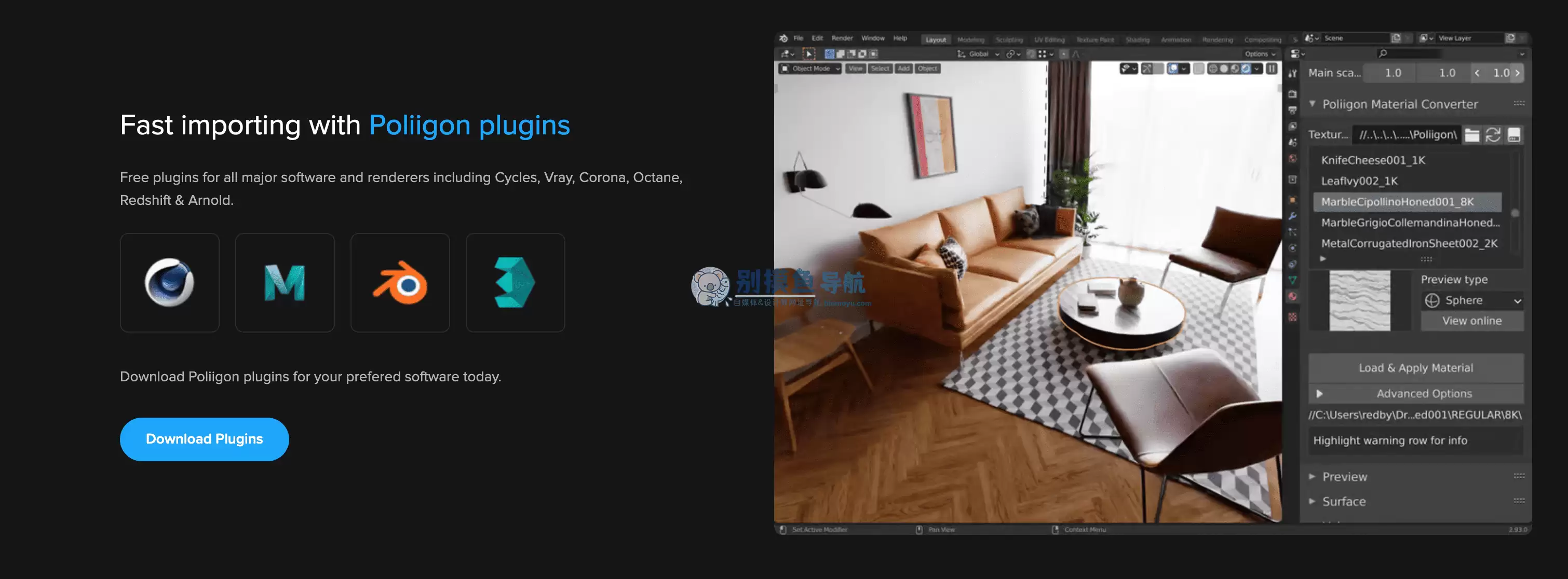Open the World properties tab icon
This screenshot has width=1568, height=579.
(1292, 159)
